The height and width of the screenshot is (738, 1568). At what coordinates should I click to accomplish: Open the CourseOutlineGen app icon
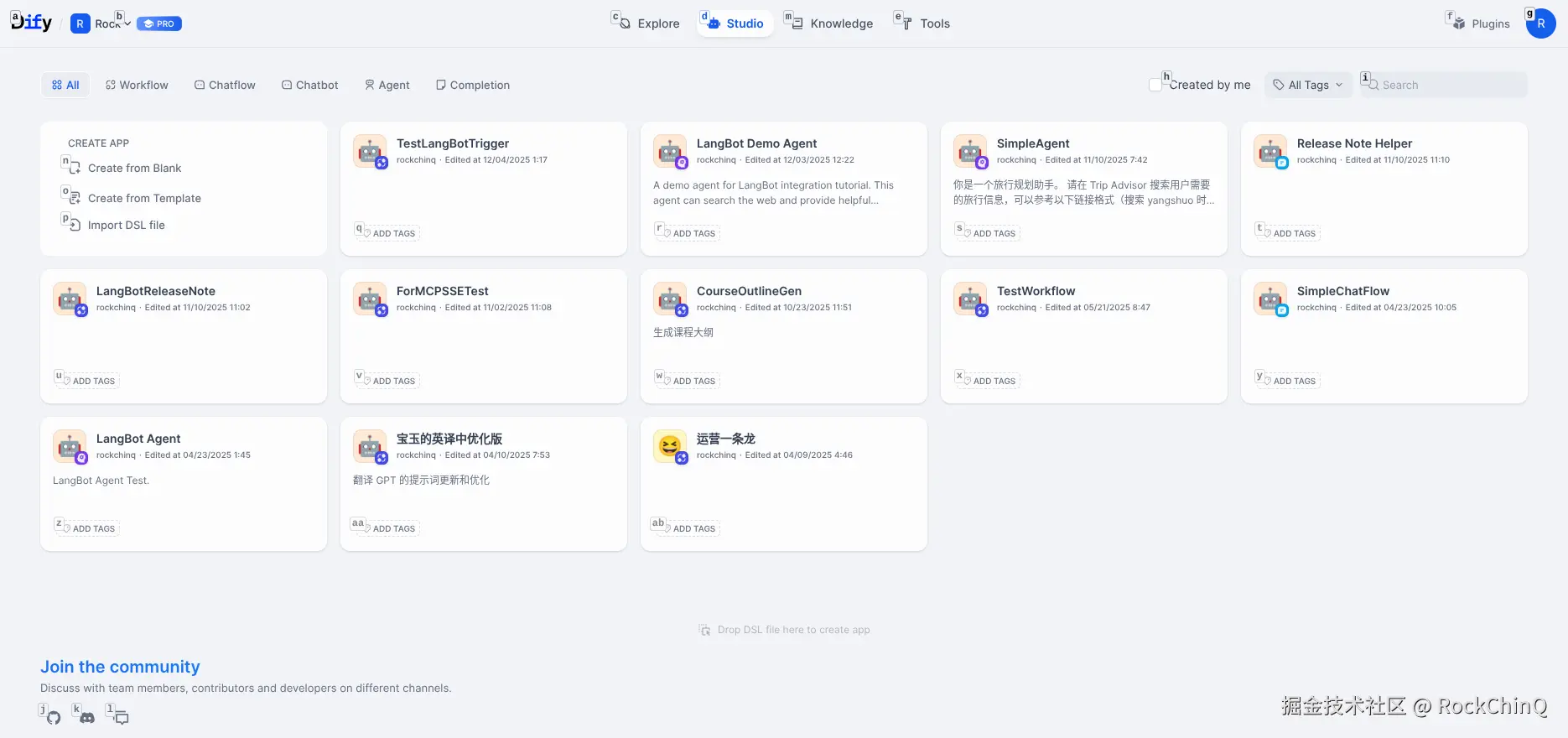click(x=670, y=299)
